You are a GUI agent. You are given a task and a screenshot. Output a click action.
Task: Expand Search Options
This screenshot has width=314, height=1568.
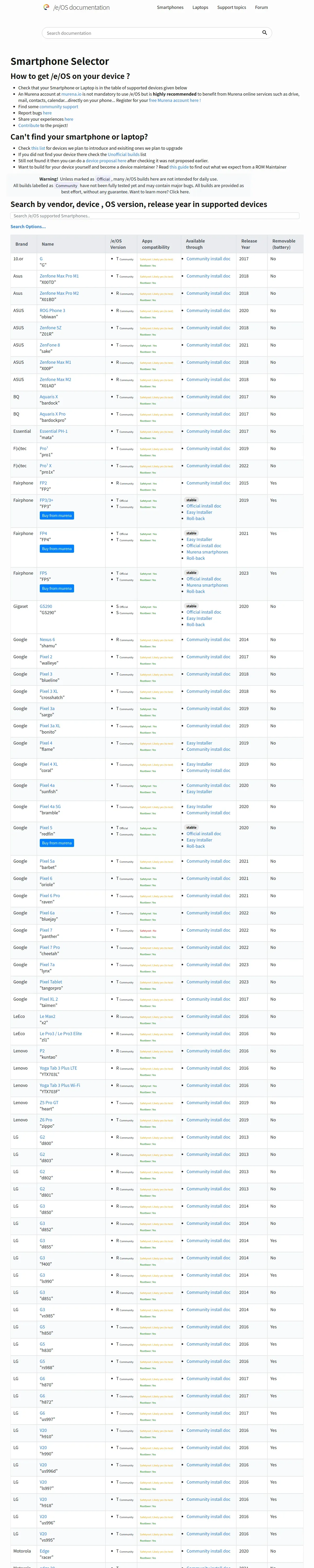pos(28,226)
